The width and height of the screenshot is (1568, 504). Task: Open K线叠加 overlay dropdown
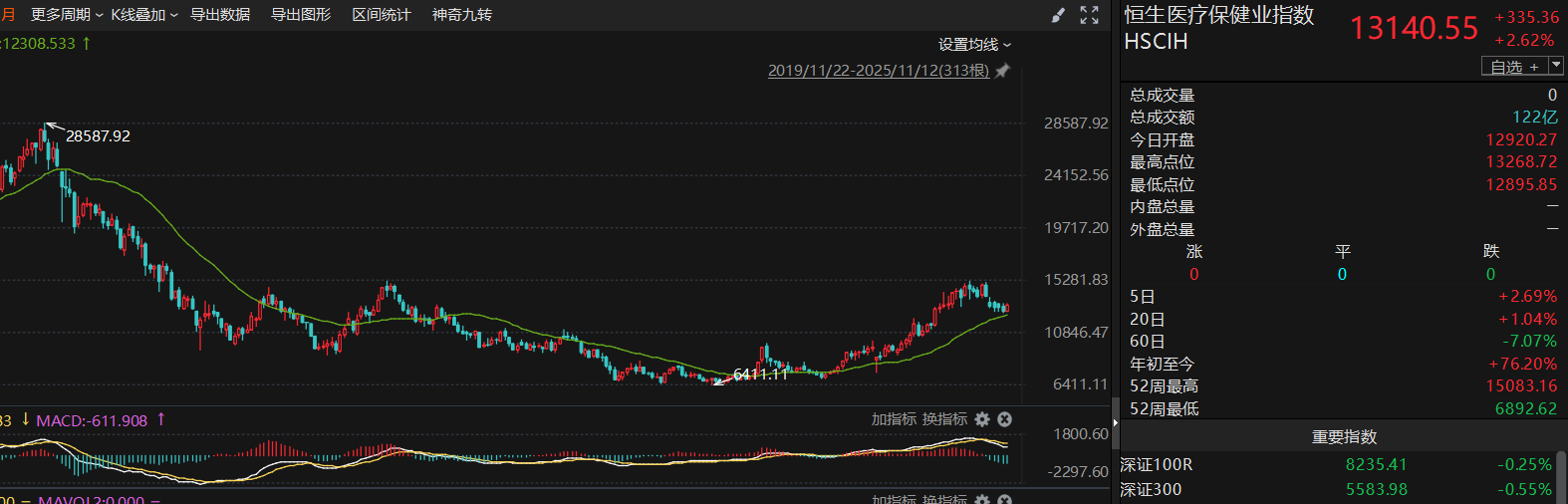click(x=144, y=15)
